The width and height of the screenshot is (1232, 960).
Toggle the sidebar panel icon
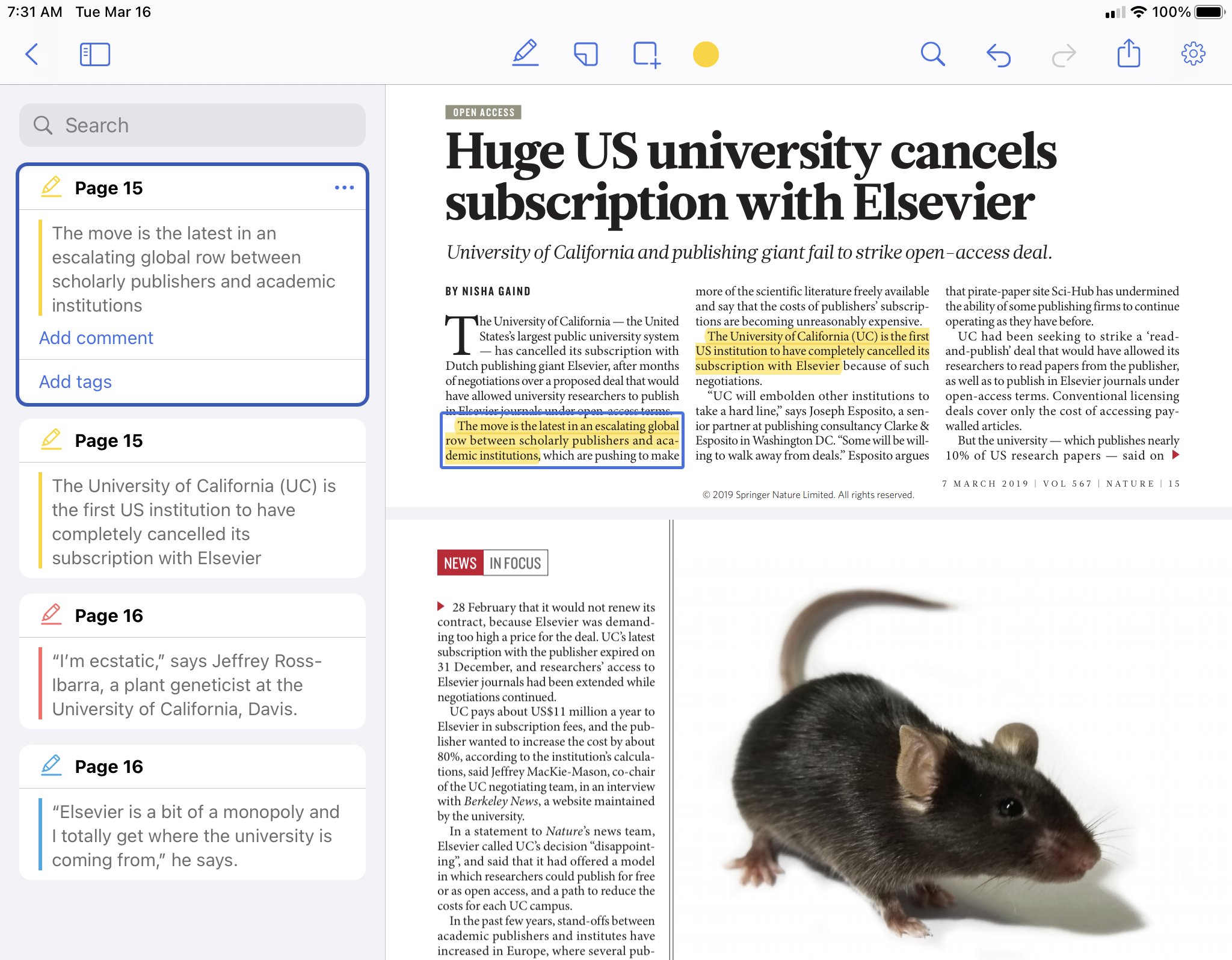tap(95, 54)
